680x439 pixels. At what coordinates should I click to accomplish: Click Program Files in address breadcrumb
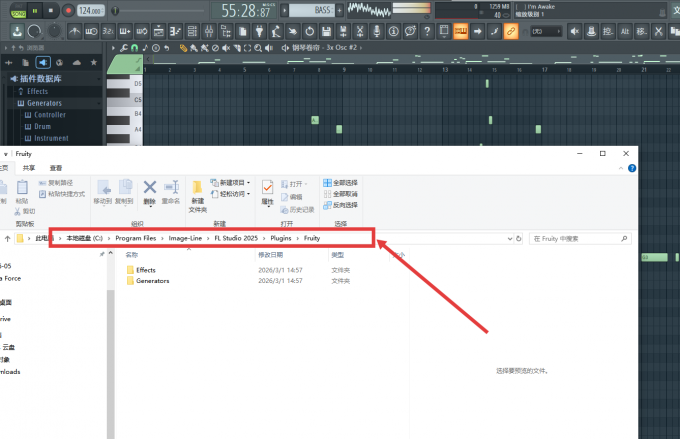(135, 238)
